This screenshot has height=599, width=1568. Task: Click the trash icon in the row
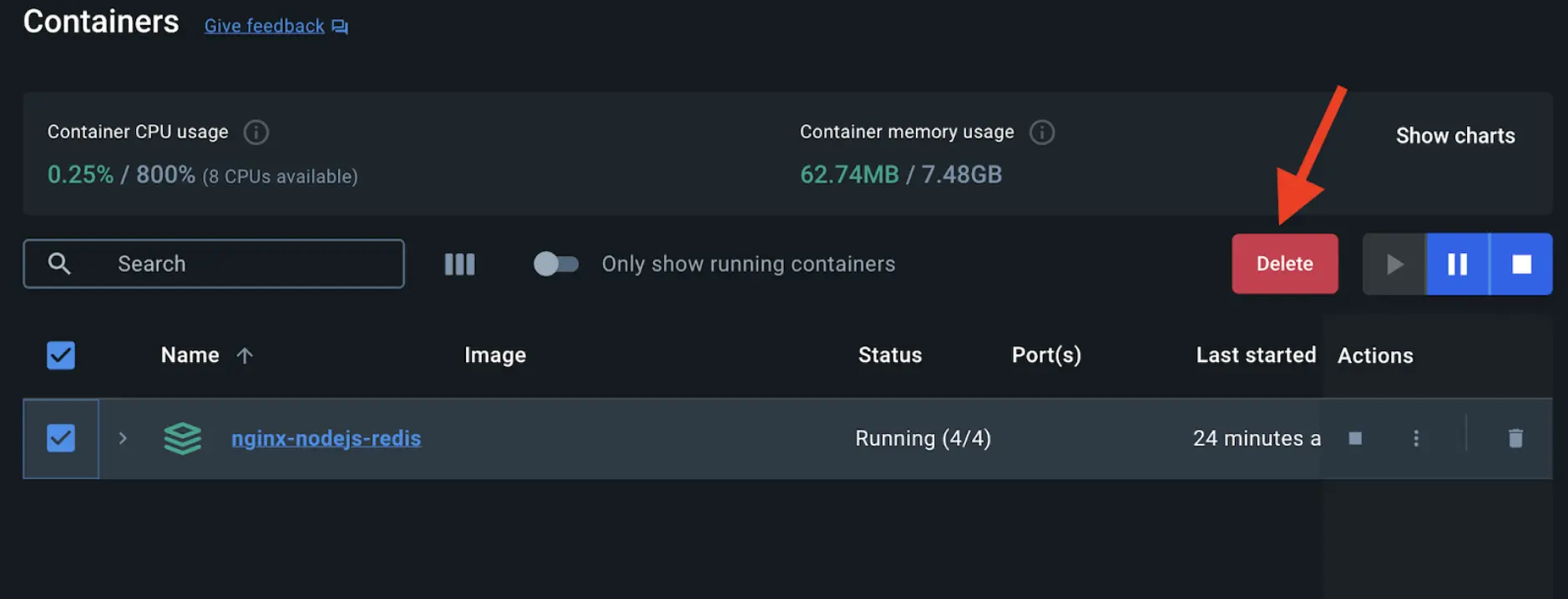point(1515,438)
